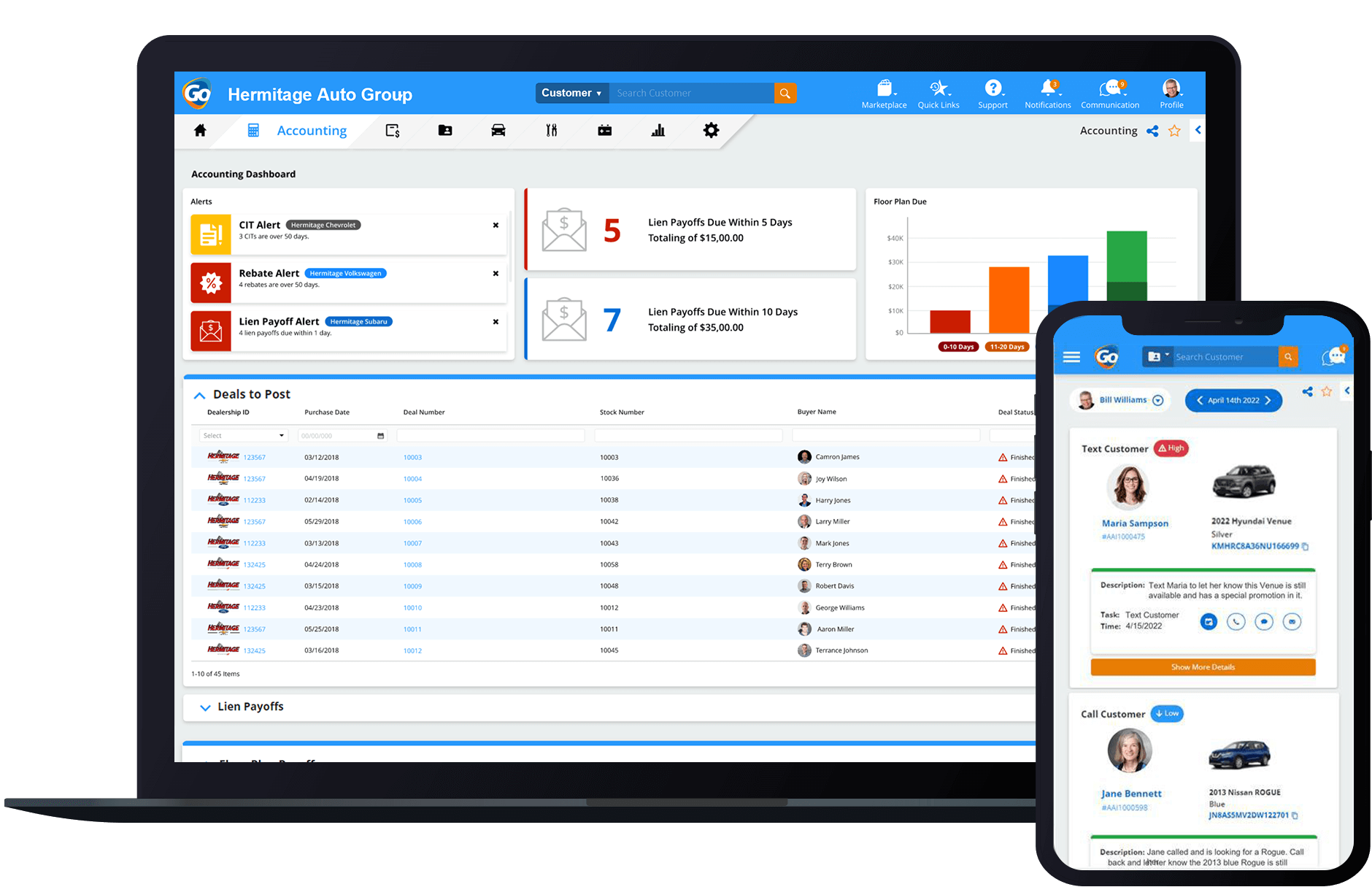Open Quick Links menu
Screen dimensions: 1372x887
(939, 94)
